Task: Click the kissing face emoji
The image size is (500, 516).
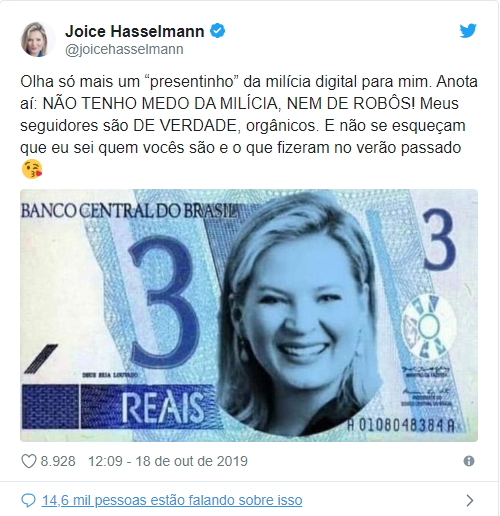Action: coord(32,169)
